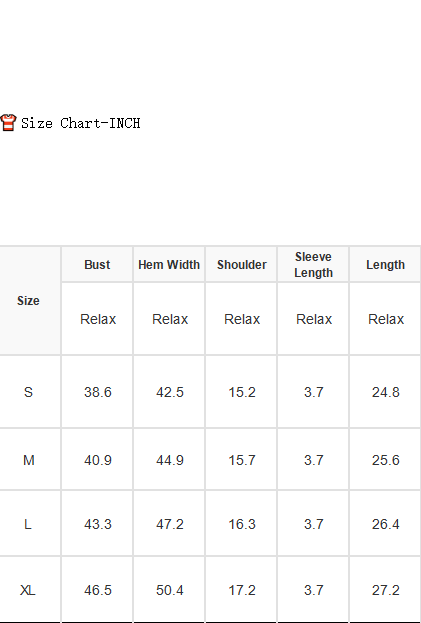Click the Shoulder column header
This screenshot has width=421, height=623.
(241, 265)
